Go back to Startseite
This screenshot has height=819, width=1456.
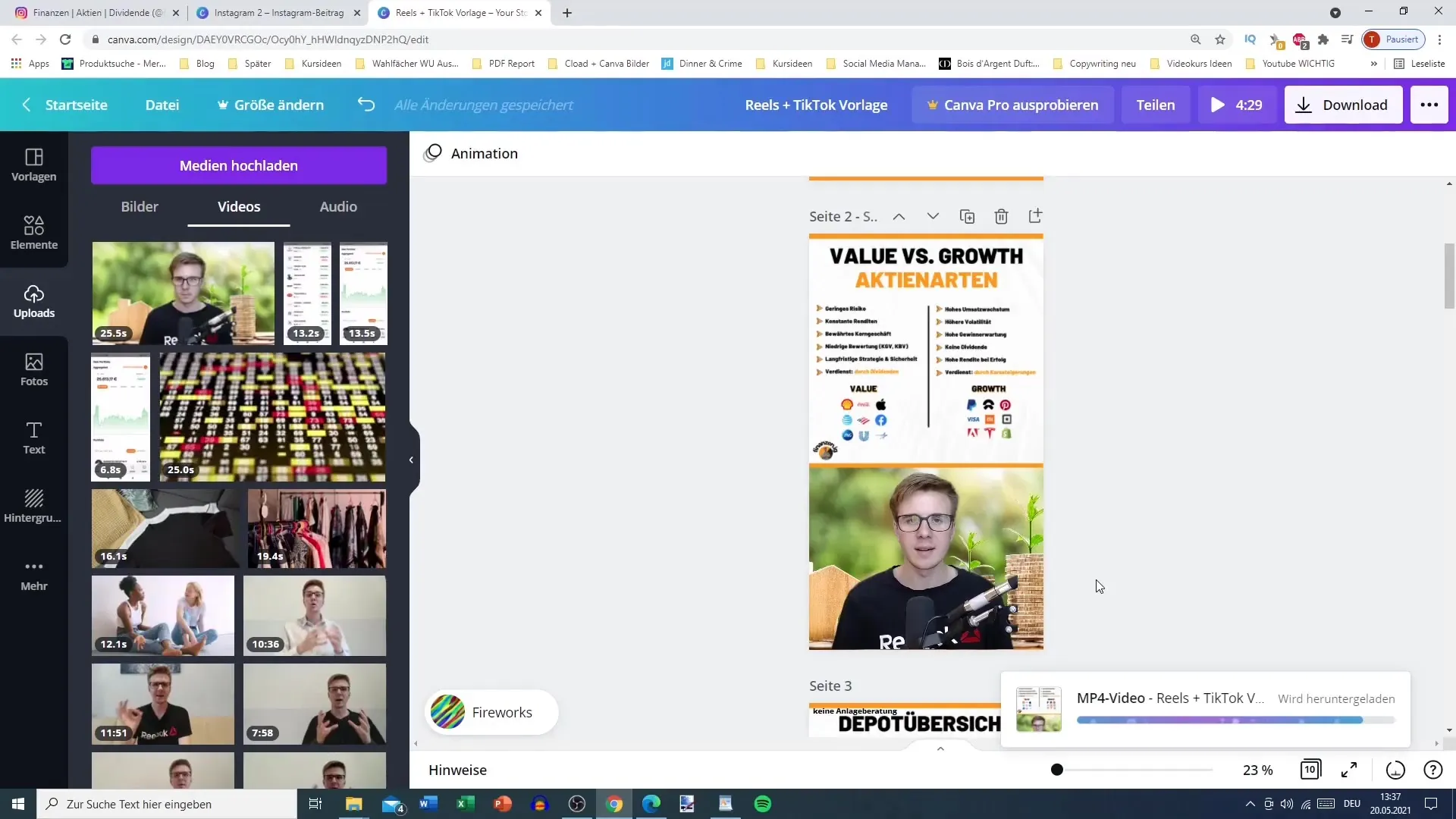(x=64, y=105)
